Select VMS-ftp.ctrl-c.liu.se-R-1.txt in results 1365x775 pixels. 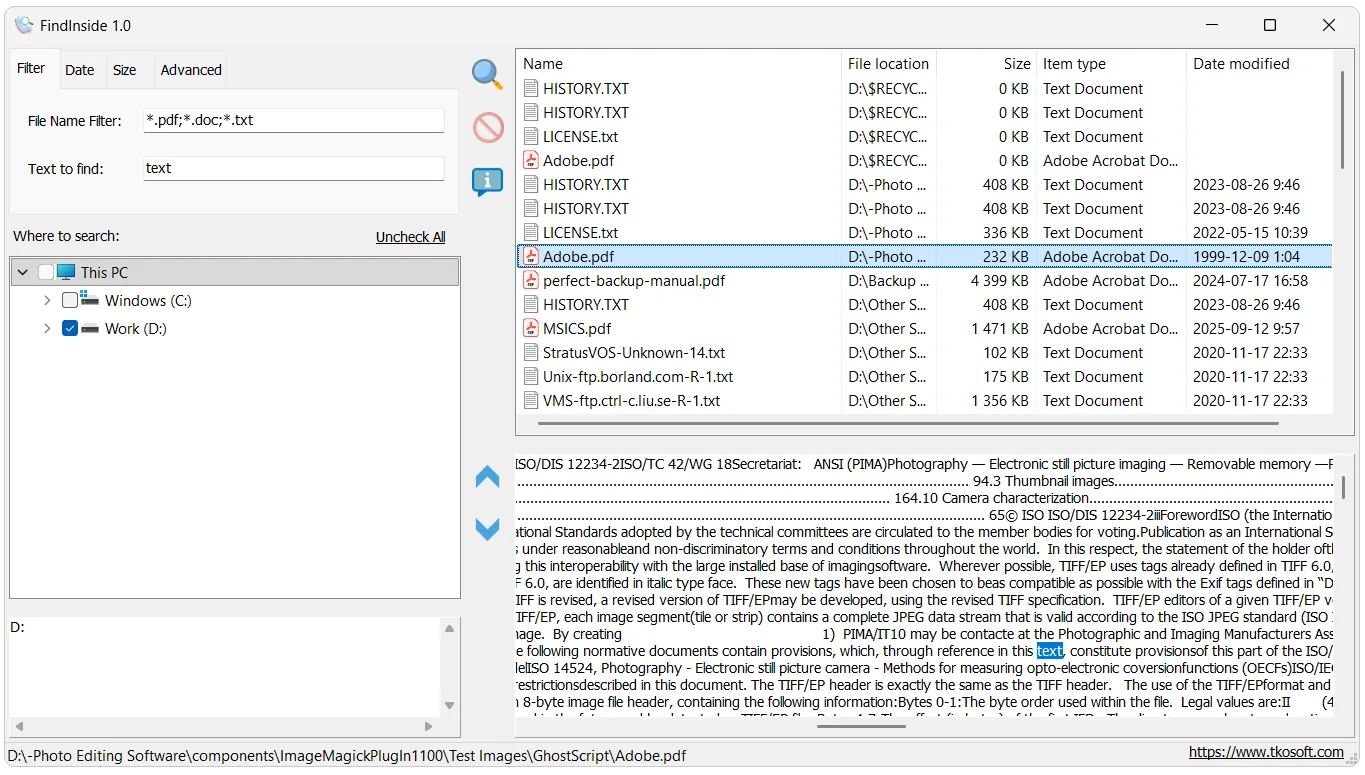pos(925,400)
